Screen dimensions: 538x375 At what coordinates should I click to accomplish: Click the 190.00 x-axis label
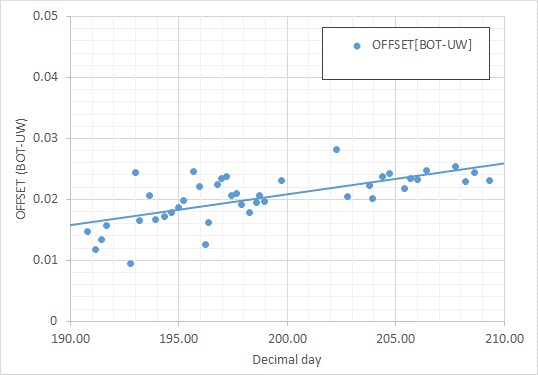tap(70, 339)
